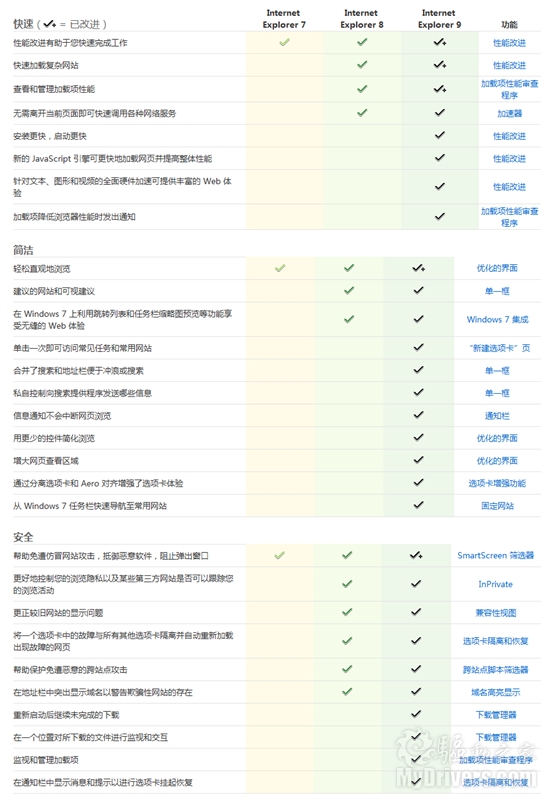
Task: Click the Internet Explorer 9 column header
Action: pos(439,18)
